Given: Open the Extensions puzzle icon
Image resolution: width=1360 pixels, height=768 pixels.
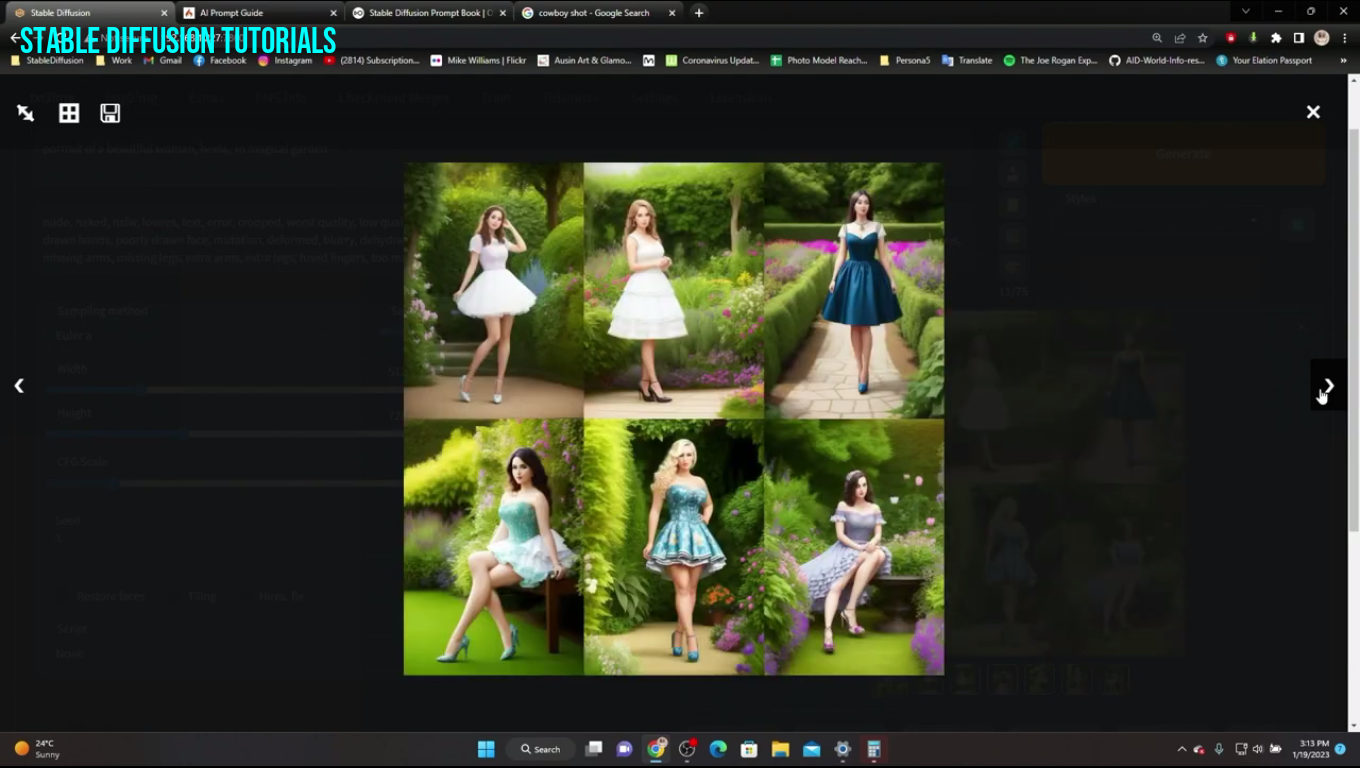Looking at the screenshot, I should point(1276,38).
